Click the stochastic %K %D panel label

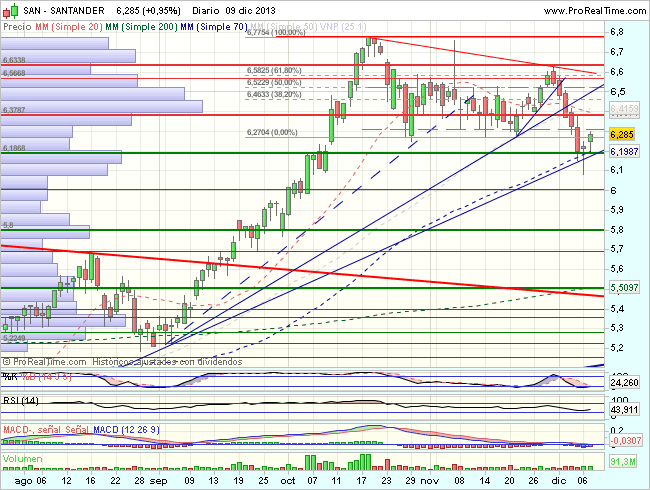(x=37, y=377)
